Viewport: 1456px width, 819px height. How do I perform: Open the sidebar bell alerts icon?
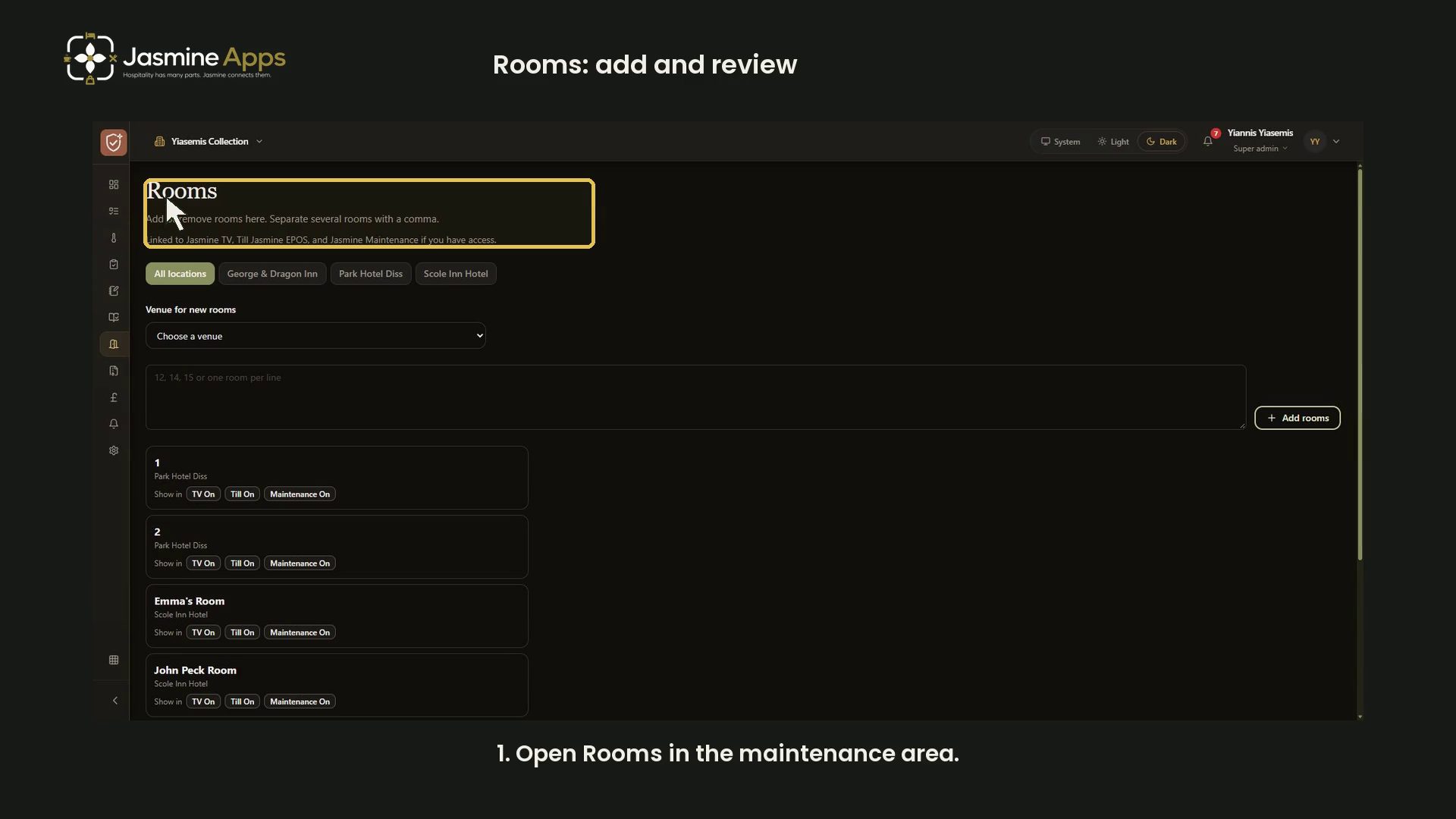click(114, 424)
